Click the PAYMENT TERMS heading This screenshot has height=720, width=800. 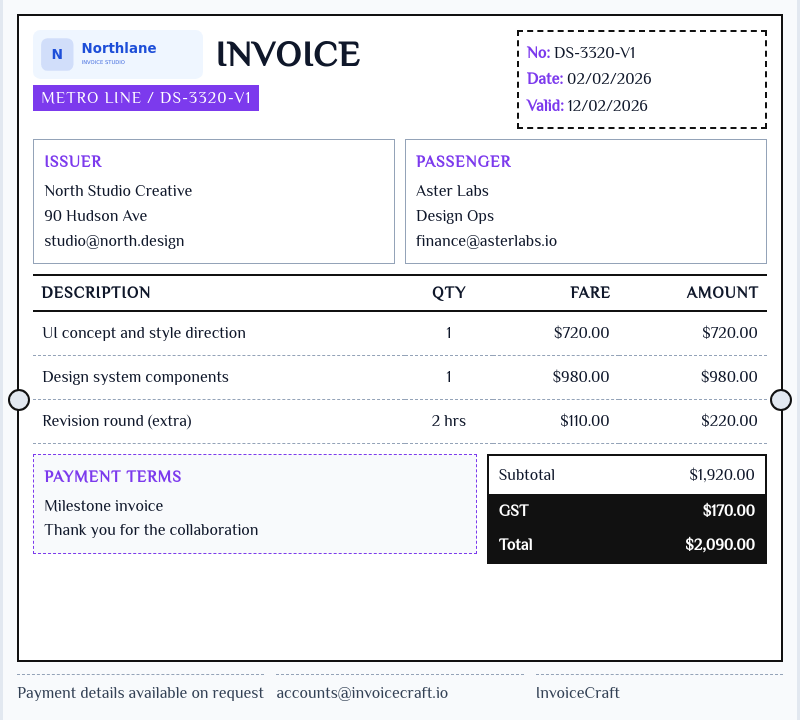tap(113, 477)
